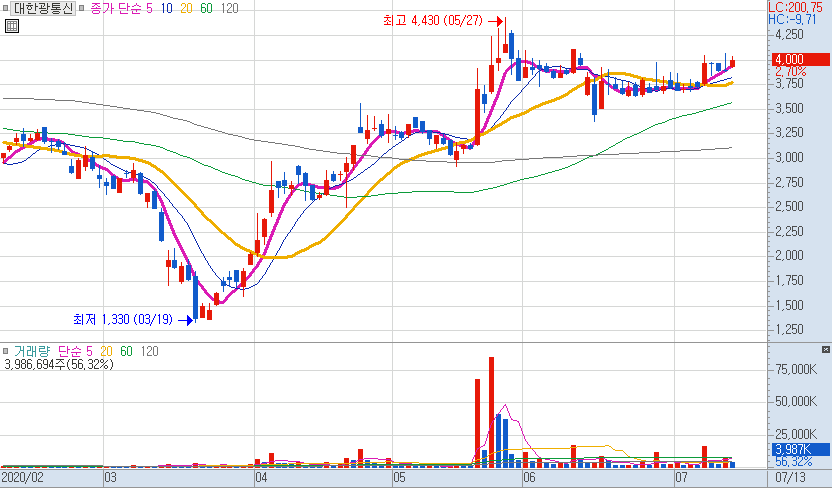Click the LC:200,75 value
This screenshot has height=488, width=832.
(795, 7)
